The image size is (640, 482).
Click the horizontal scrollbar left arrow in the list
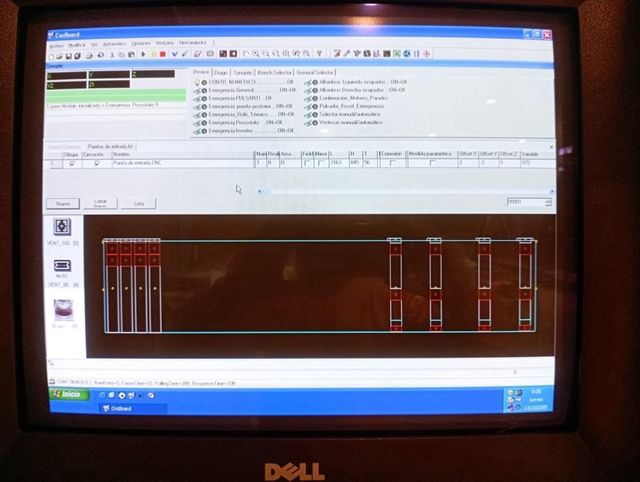pyautogui.click(x=260, y=191)
